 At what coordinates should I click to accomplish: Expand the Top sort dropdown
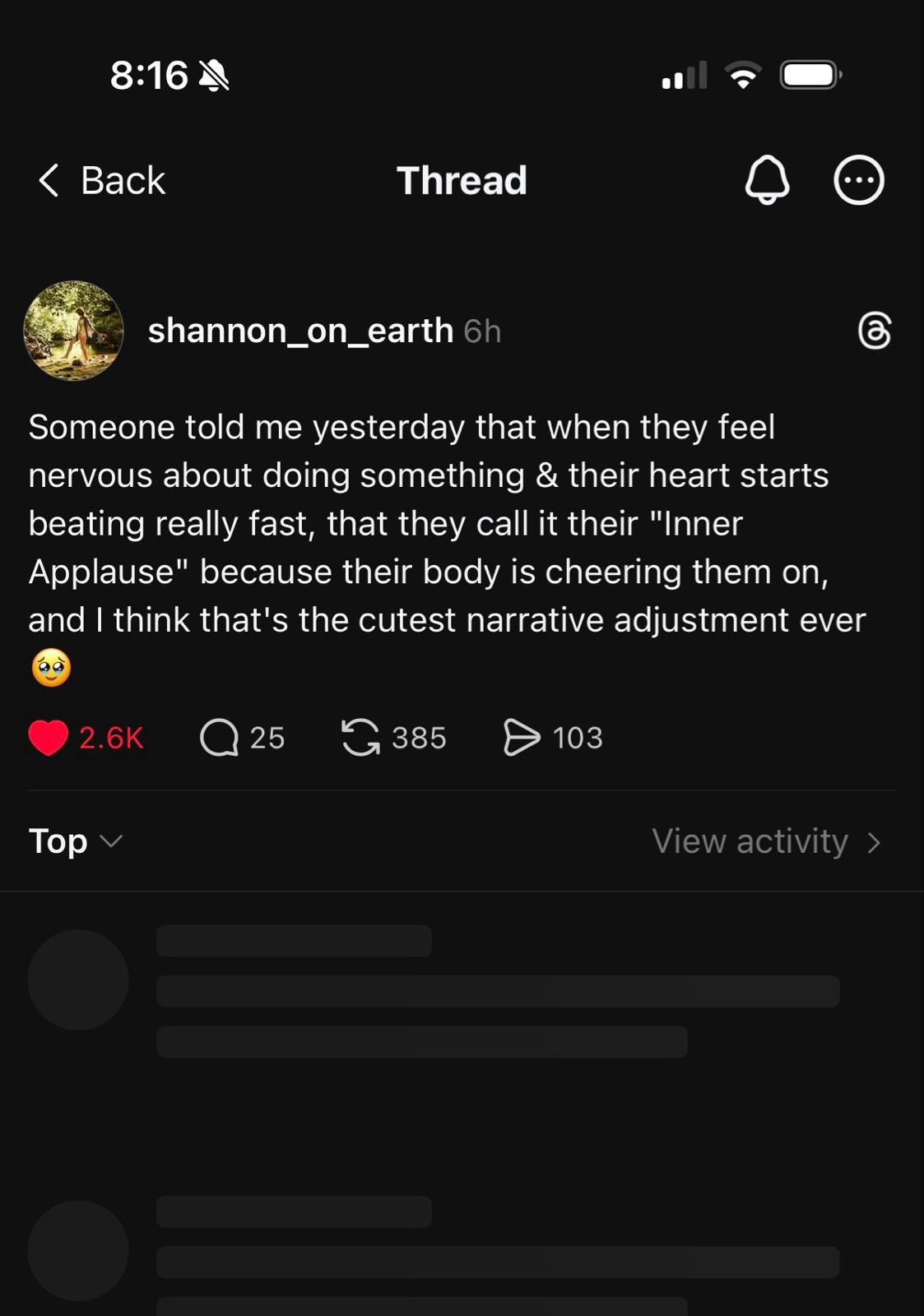pyautogui.click(x=76, y=841)
